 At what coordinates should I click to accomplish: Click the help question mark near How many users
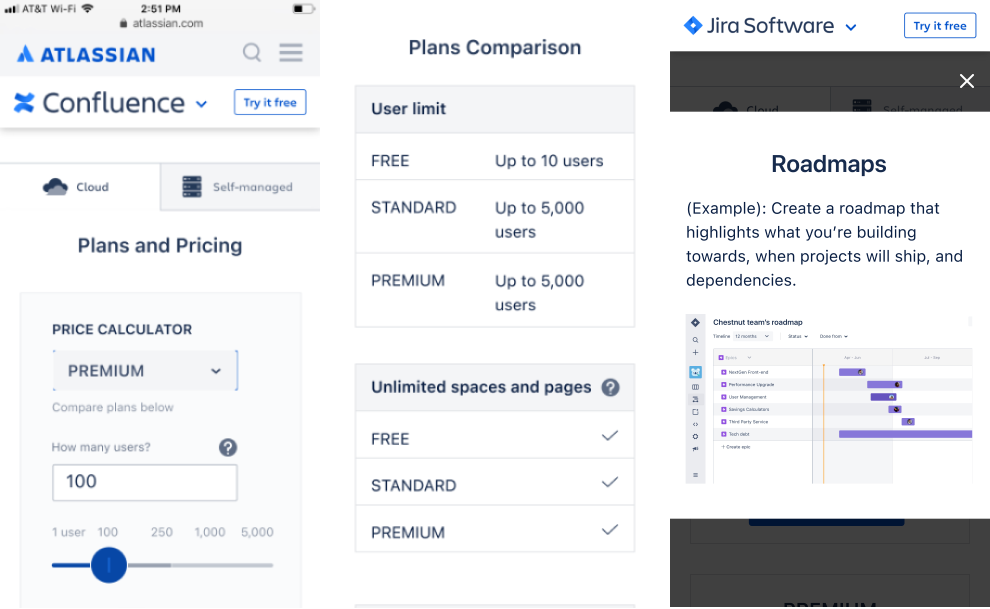[228, 447]
